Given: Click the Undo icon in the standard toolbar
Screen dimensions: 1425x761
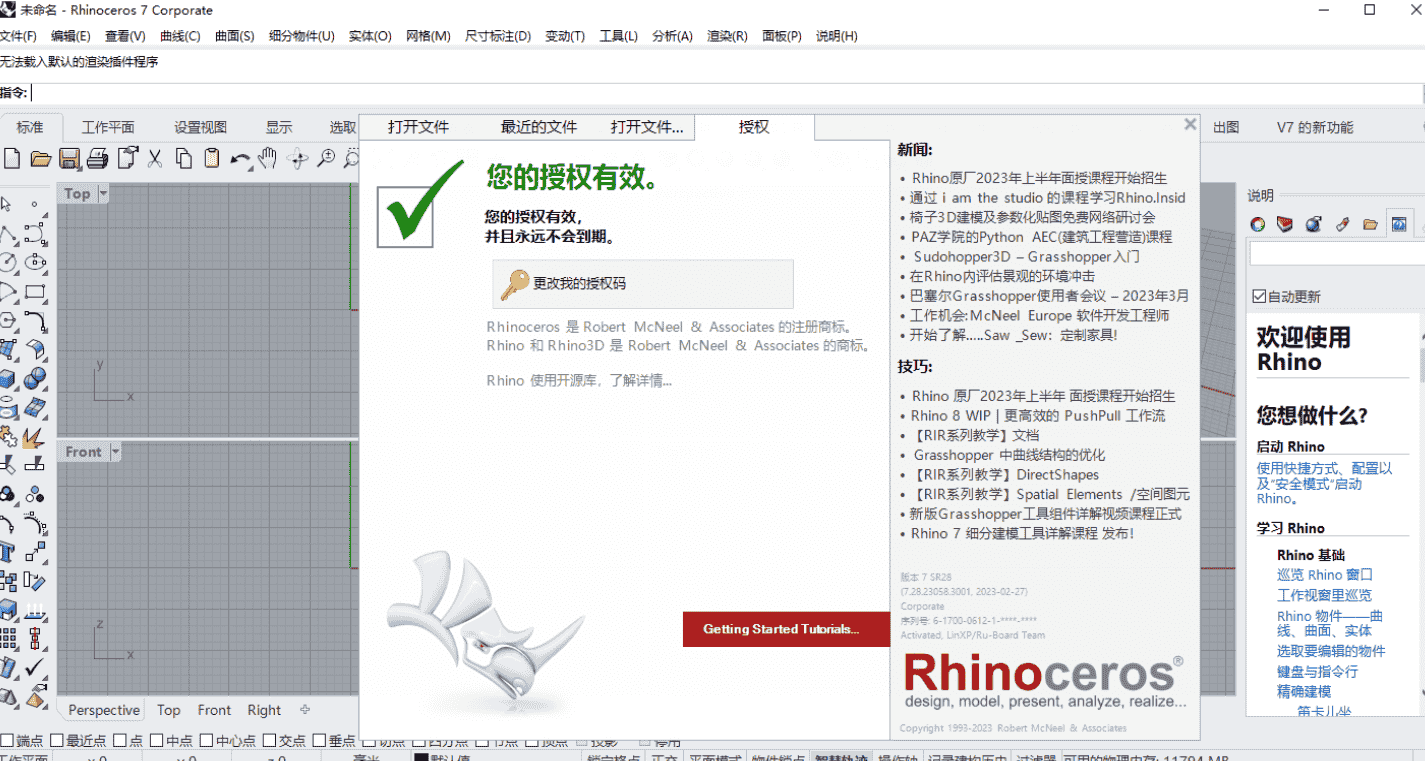Looking at the screenshot, I should coord(240,157).
